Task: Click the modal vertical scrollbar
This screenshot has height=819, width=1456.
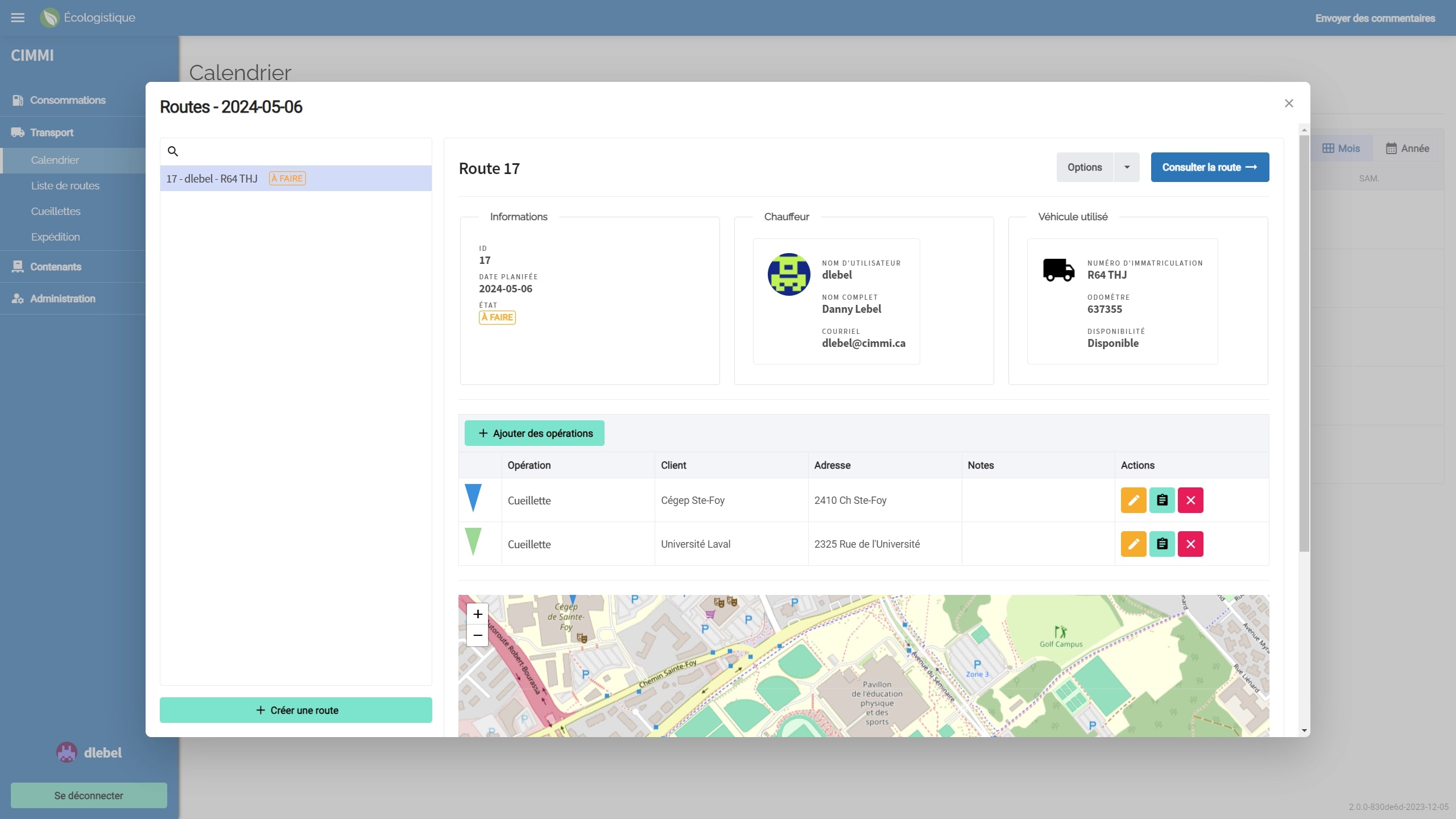Action: pyautogui.click(x=1304, y=341)
